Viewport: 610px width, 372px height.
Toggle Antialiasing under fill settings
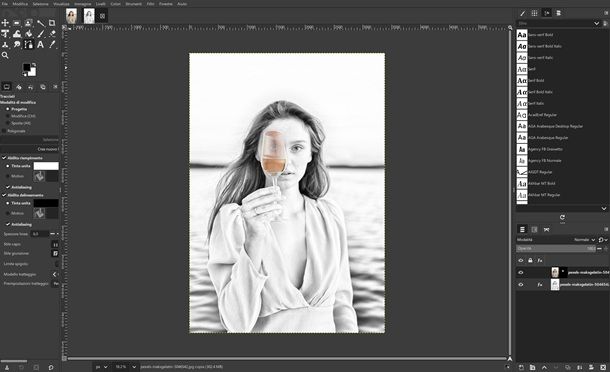[x=8, y=187]
